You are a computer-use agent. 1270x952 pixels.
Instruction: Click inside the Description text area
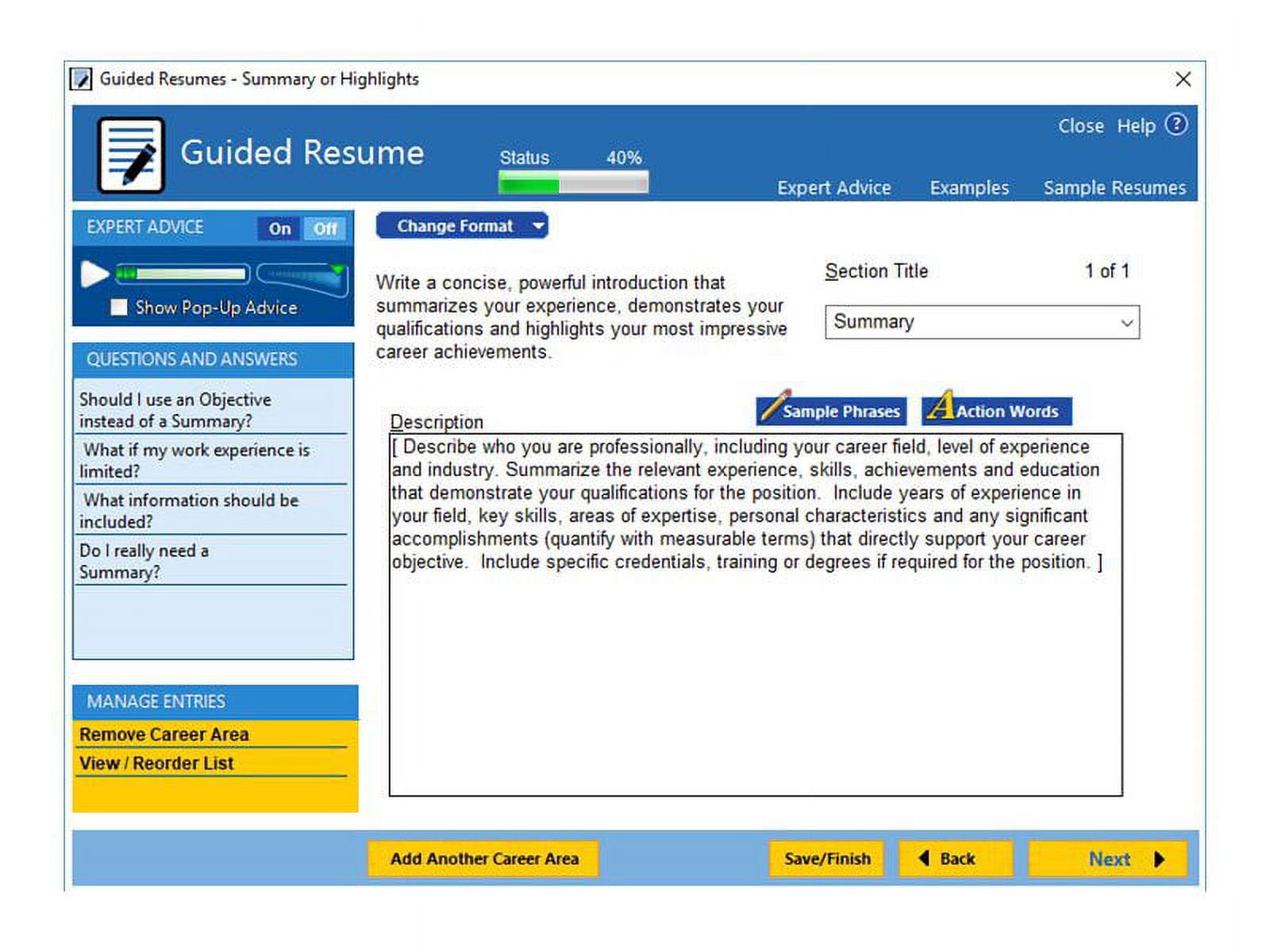(x=756, y=615)
